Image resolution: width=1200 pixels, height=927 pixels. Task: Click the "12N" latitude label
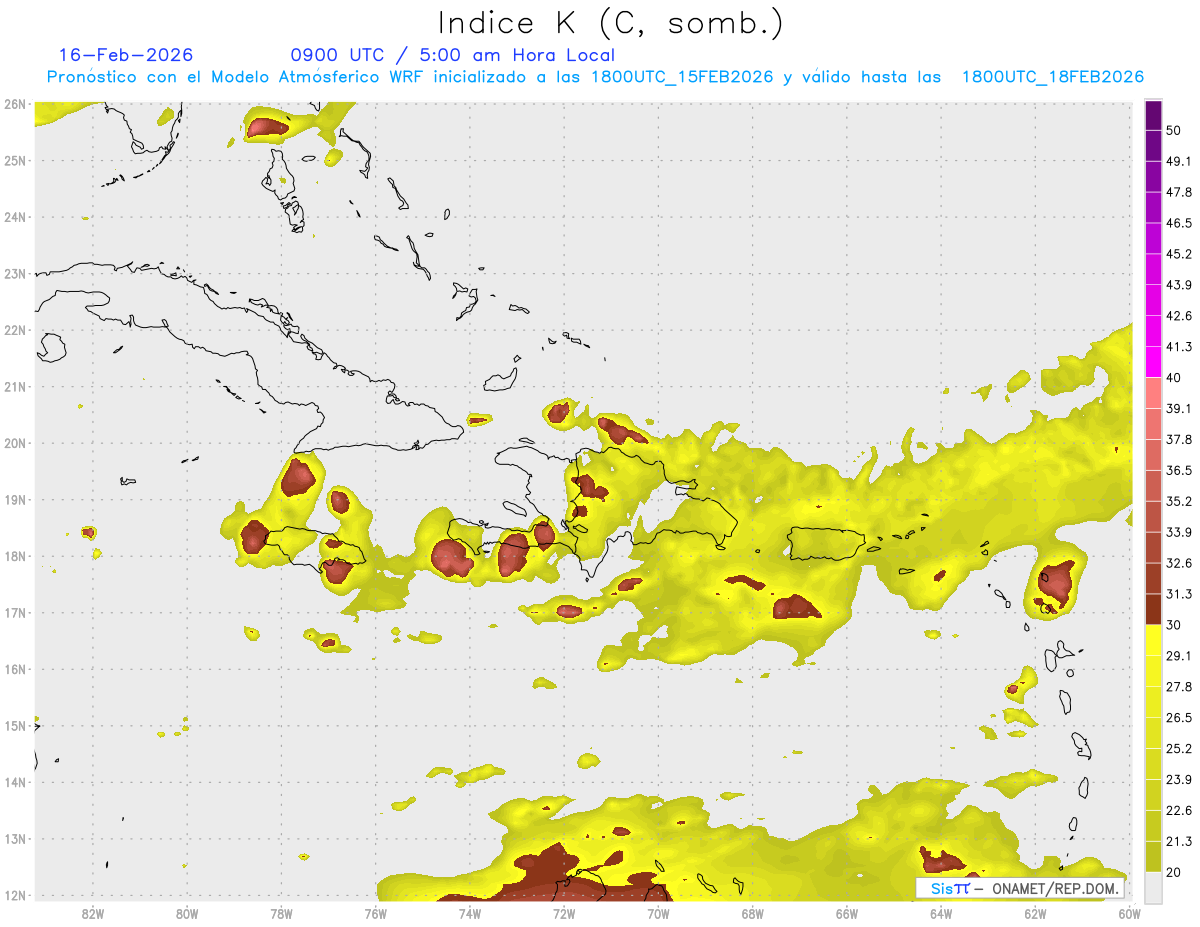tap(14, 895)
